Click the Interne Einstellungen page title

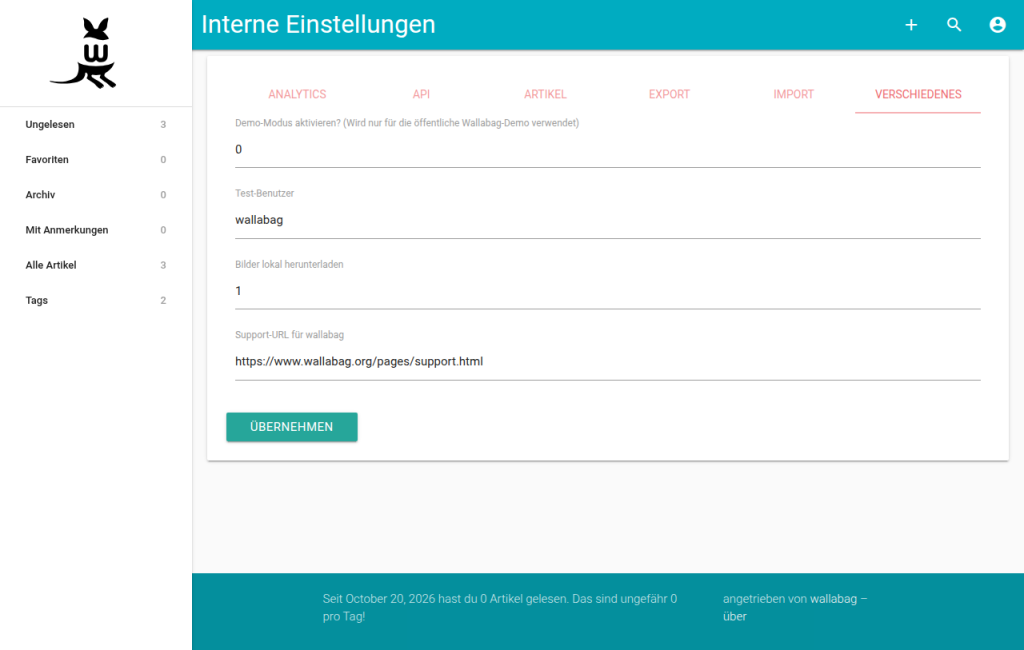point(318,24)
